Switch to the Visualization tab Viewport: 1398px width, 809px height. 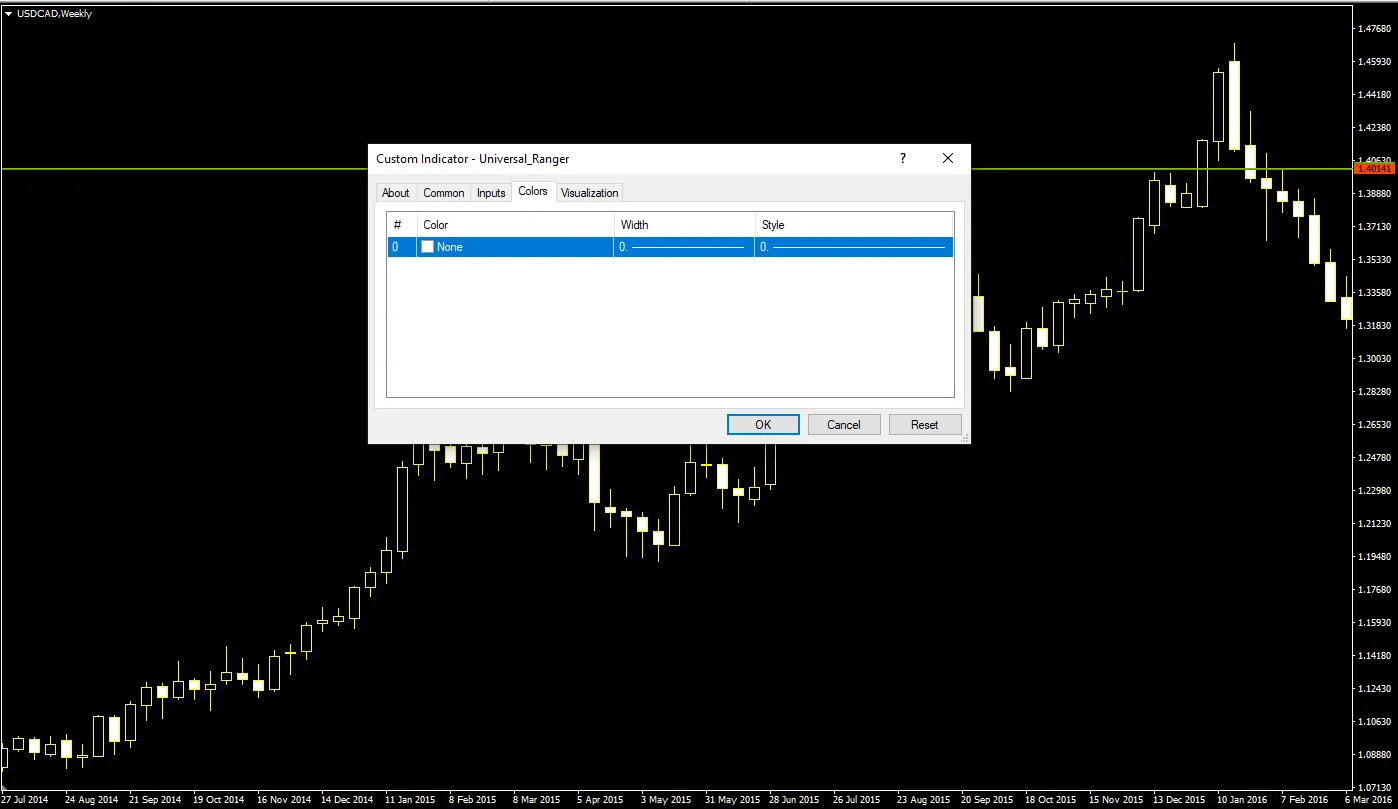pyautogui.click(x=590, y=193)
